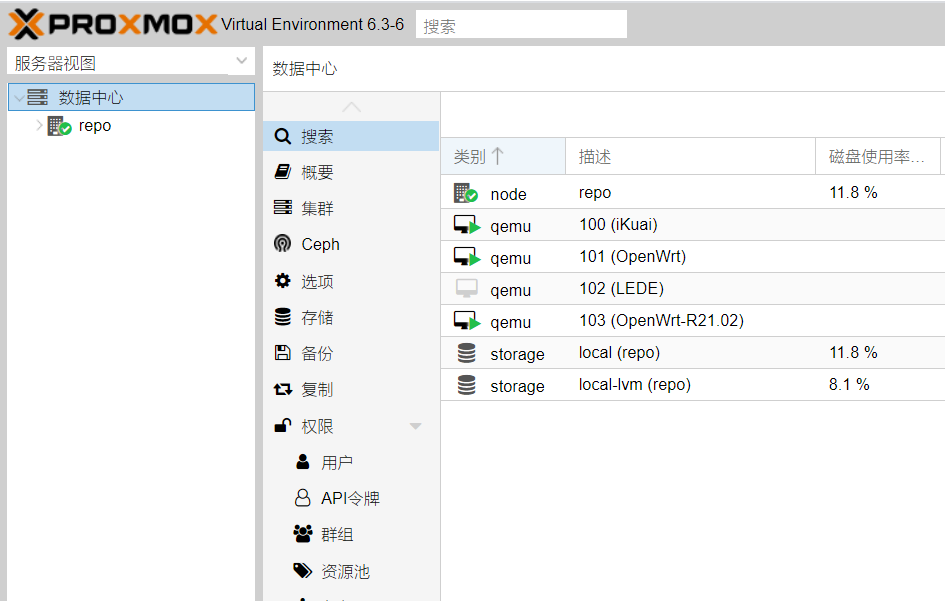Image resolution: width=945 pixels, height=601 pixels.
Task: Collapse the 数据中心 tree node
Action: [x=19, y=98]
